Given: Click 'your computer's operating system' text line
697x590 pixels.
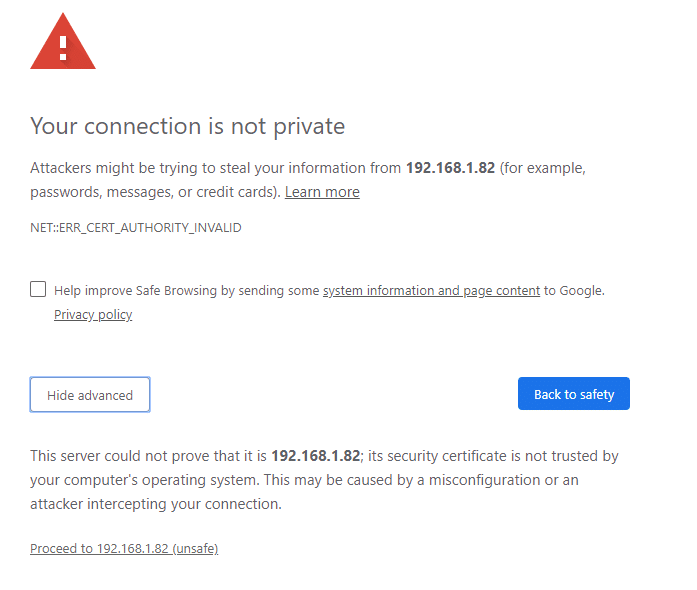Looking at the screenshot, I should 144,480.
